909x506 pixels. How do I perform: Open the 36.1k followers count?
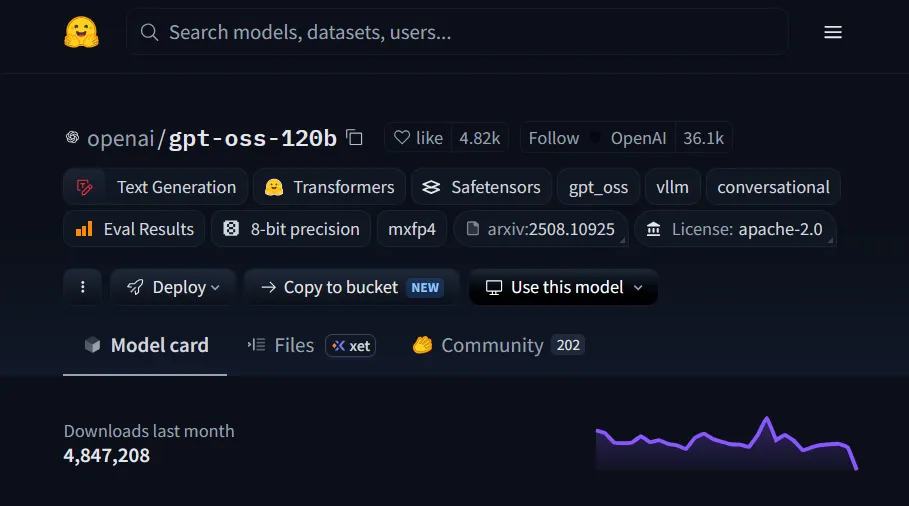click(x=703, y=138)
